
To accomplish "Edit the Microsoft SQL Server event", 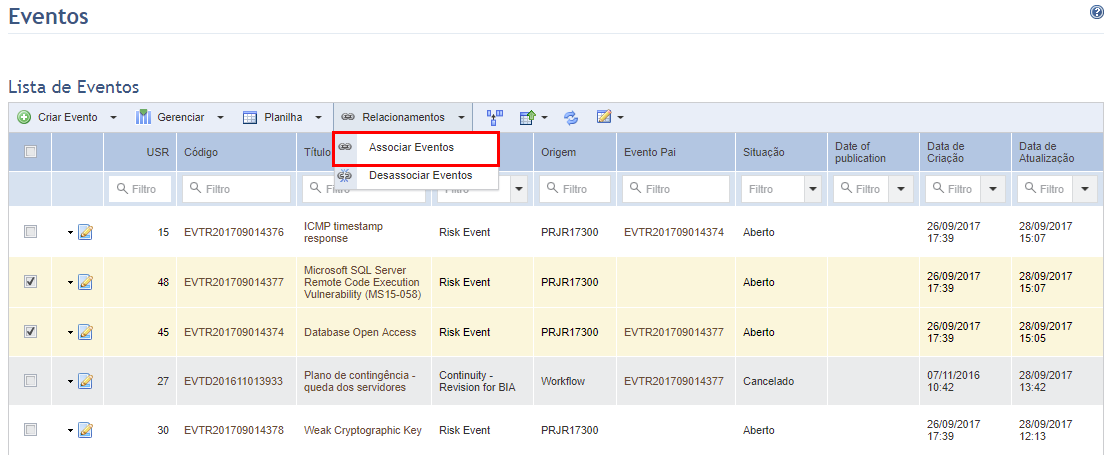I will [85, 282].
